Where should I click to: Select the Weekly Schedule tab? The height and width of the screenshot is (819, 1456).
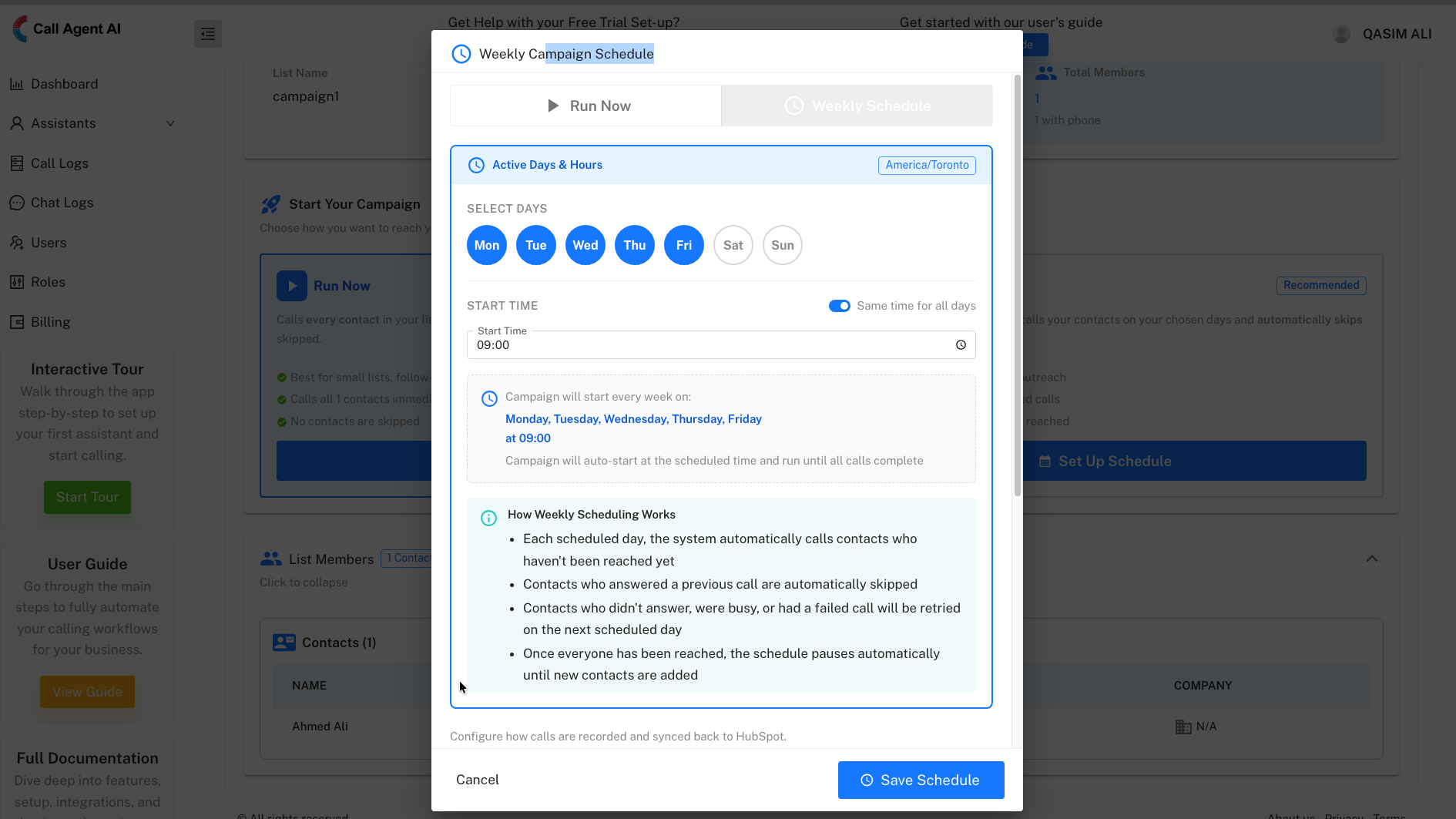point(857,106)
